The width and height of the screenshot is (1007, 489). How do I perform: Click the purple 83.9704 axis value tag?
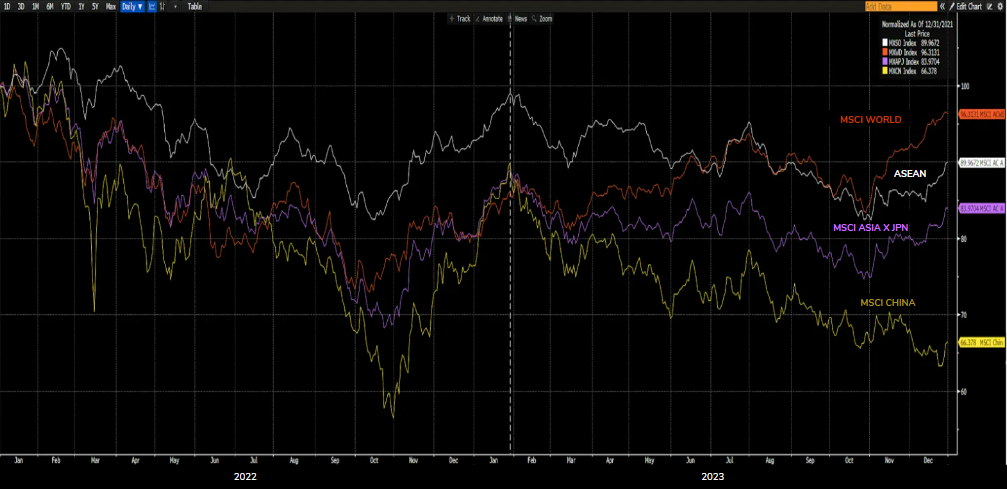click(x=981, y=208)
